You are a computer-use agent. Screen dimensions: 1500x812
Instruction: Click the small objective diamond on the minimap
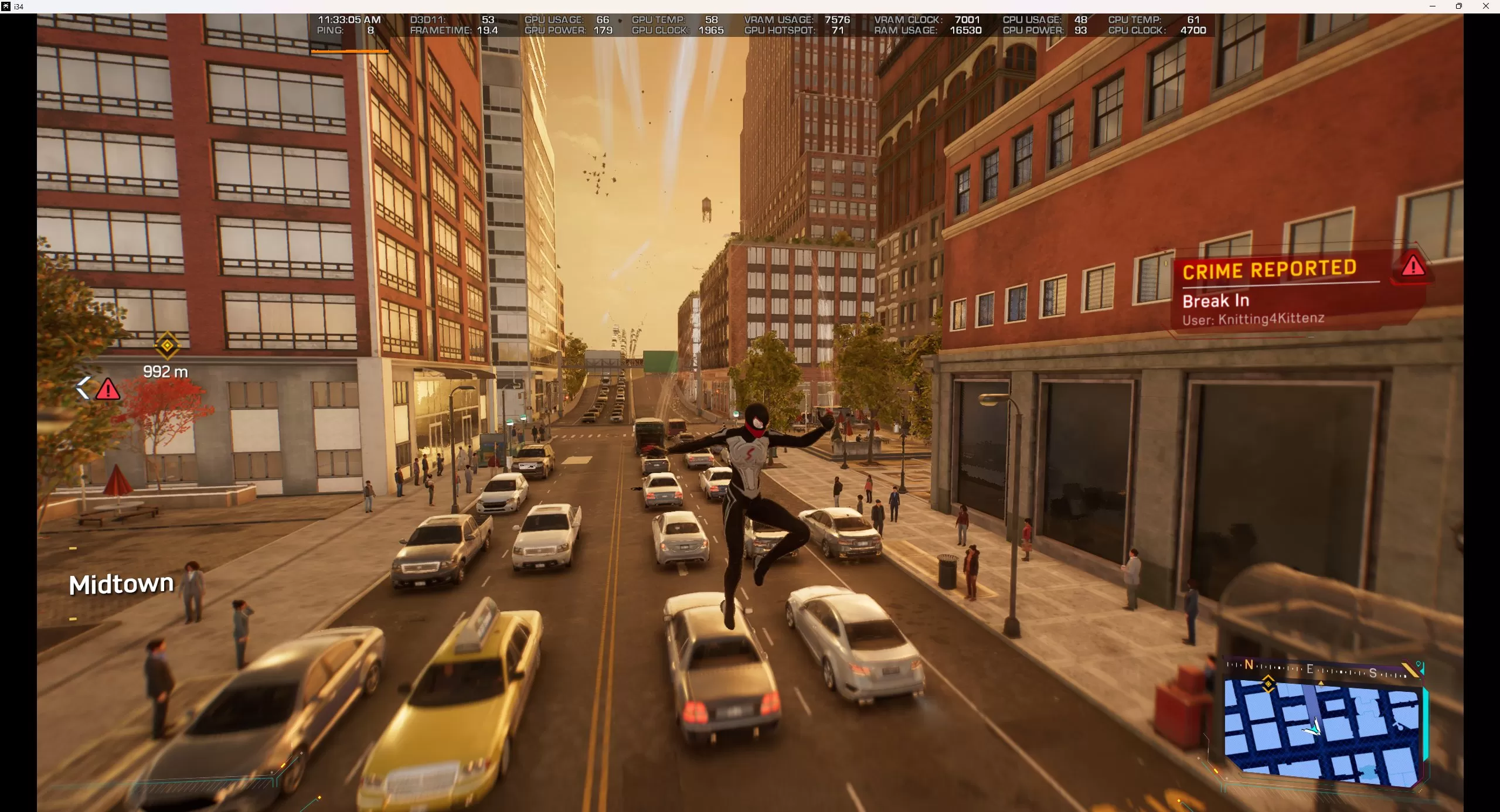click(1268, 685)
